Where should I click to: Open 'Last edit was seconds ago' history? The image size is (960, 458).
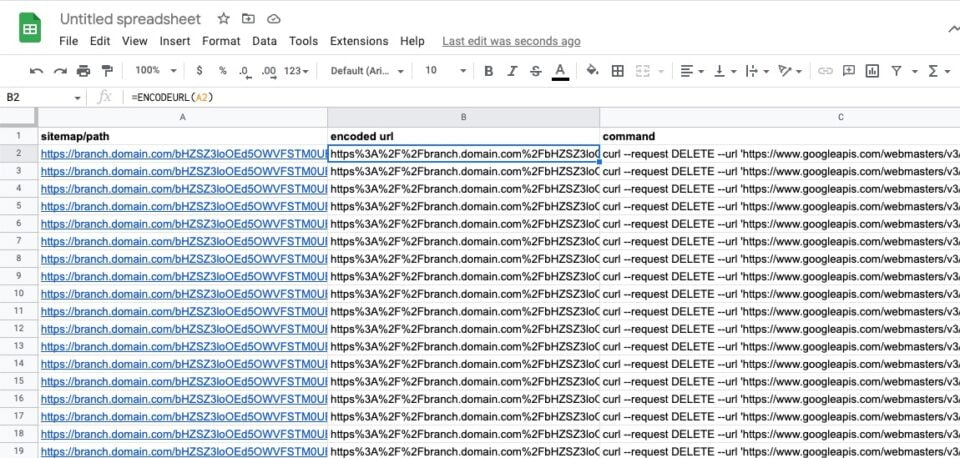tap(511, 41)
